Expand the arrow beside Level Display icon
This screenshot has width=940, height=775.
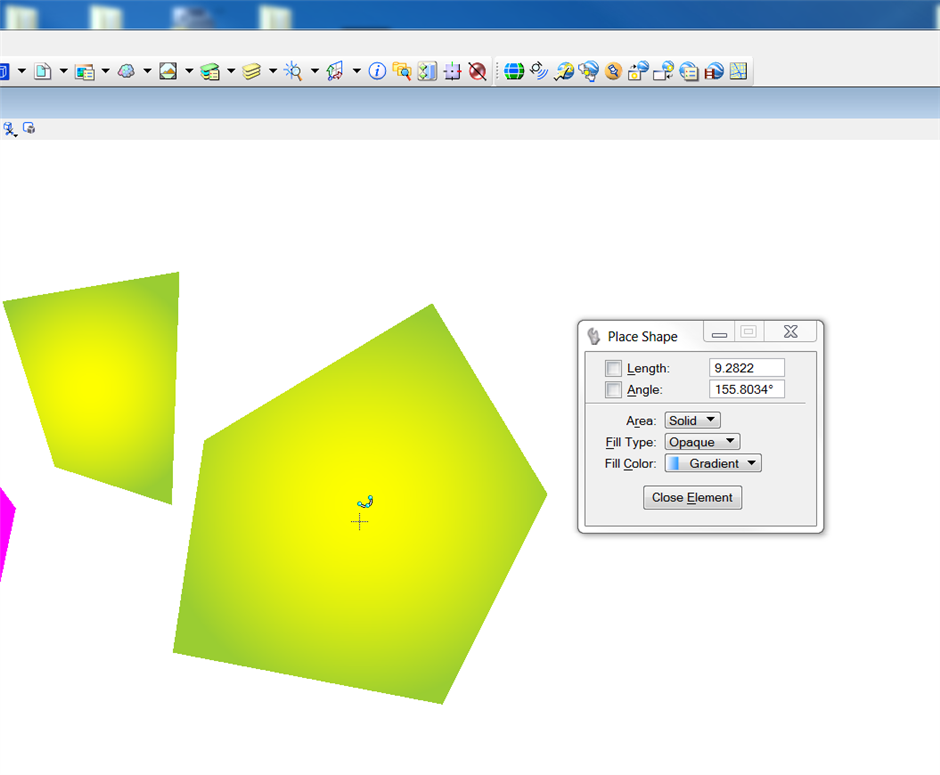pyautogui.click(x=273, y=71)
